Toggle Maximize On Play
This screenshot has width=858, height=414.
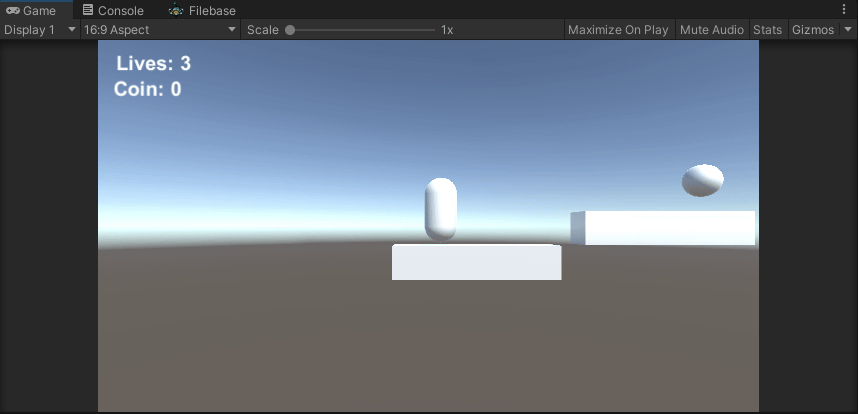coord(618,30)
